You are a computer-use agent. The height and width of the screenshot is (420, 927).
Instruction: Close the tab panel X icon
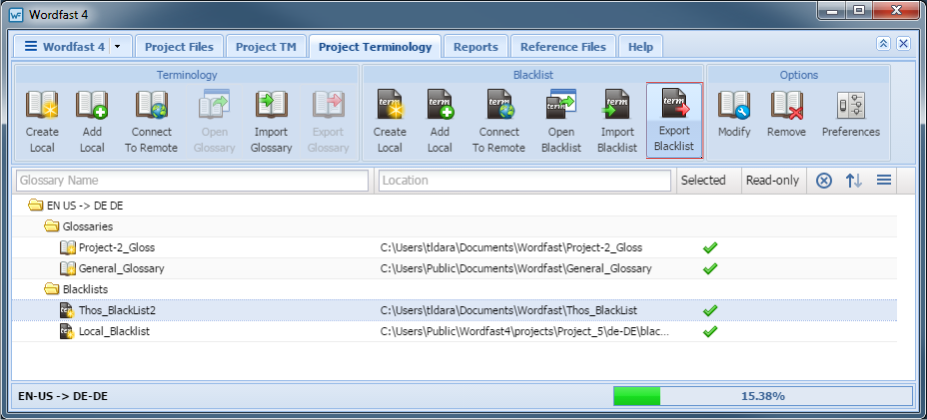pyautogui.click(x=903, y=44)
